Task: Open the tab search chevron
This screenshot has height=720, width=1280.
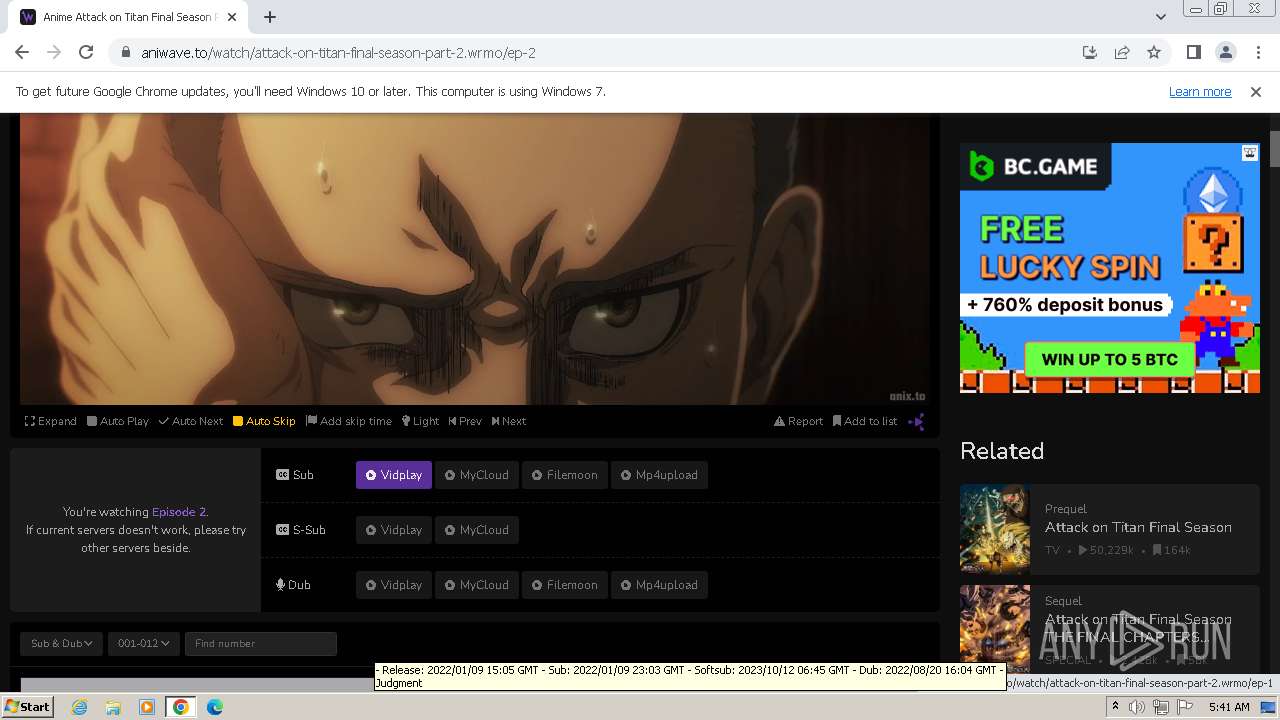Action: [x=1160, y=17]
